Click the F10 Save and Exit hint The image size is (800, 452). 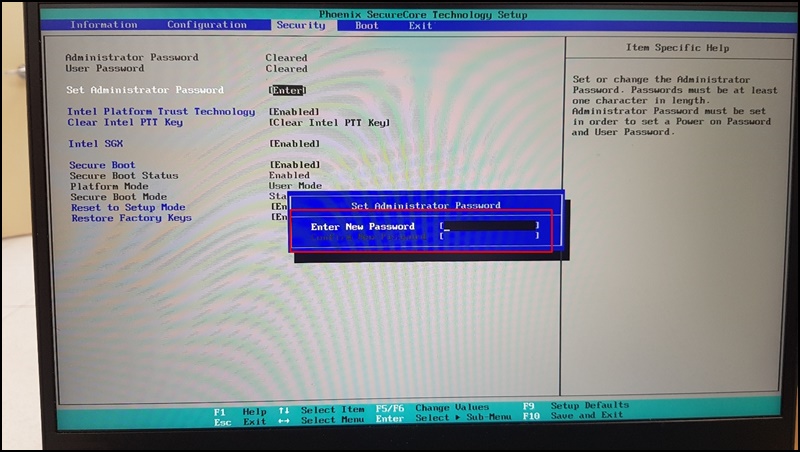click(572, 415)
